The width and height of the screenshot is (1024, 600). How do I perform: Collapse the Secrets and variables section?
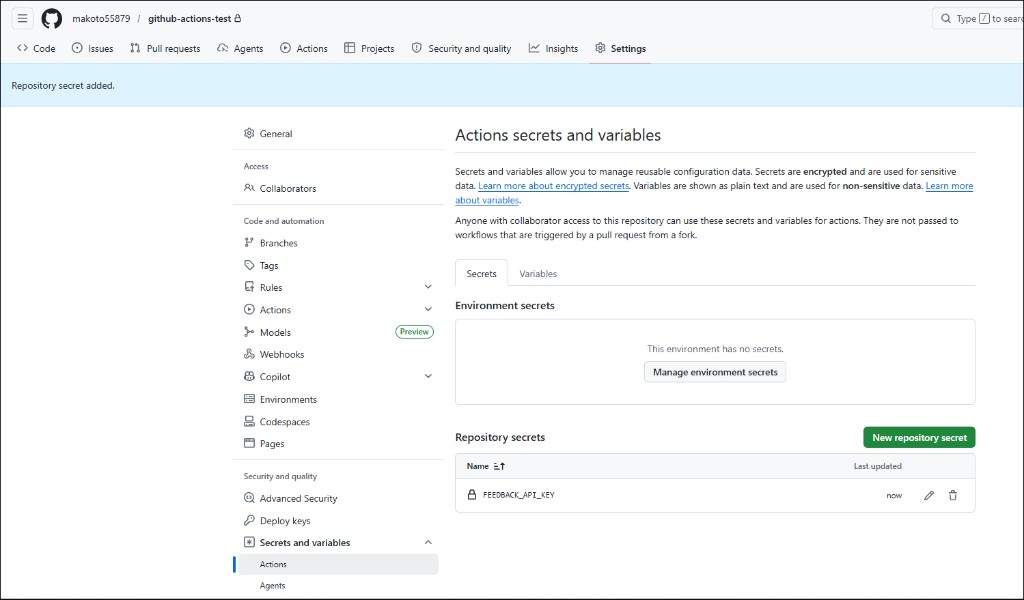tap(428, 543)
